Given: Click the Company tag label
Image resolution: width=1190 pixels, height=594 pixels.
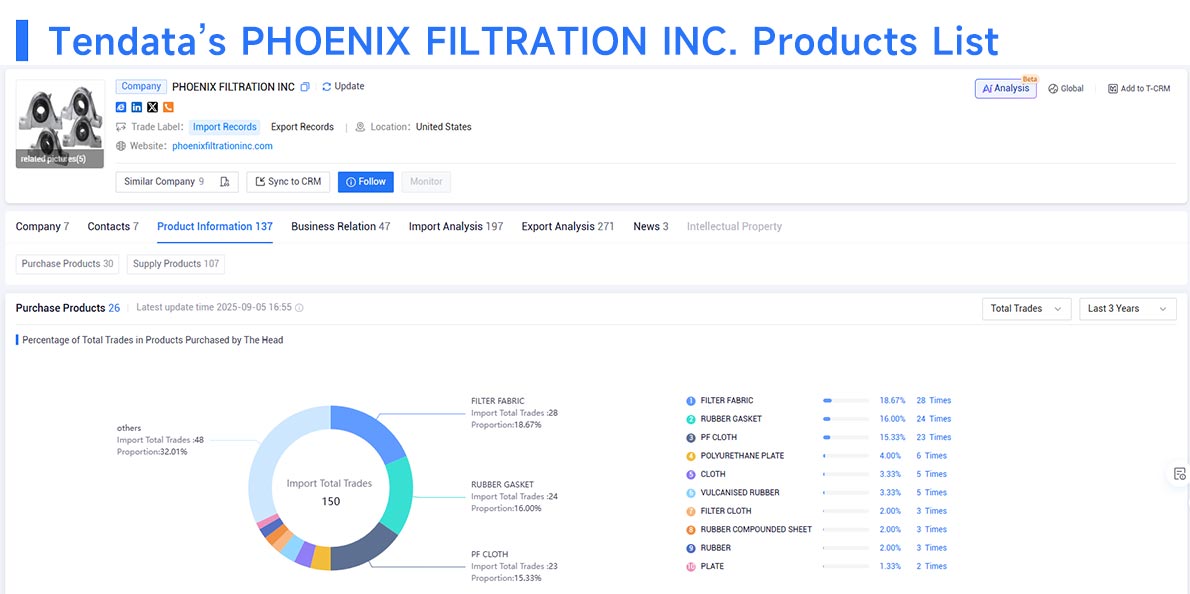Looking at the screenshot, I should [141, 86].
